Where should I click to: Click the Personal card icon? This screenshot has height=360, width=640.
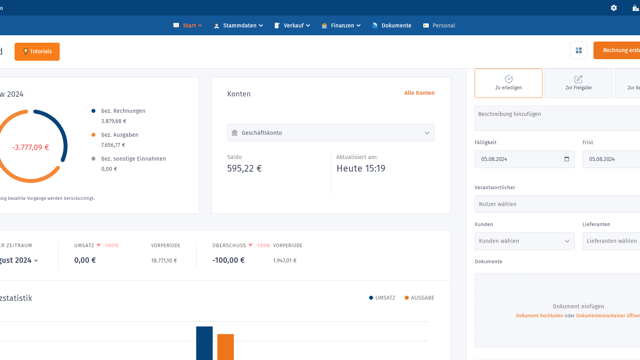coord(426,25)
